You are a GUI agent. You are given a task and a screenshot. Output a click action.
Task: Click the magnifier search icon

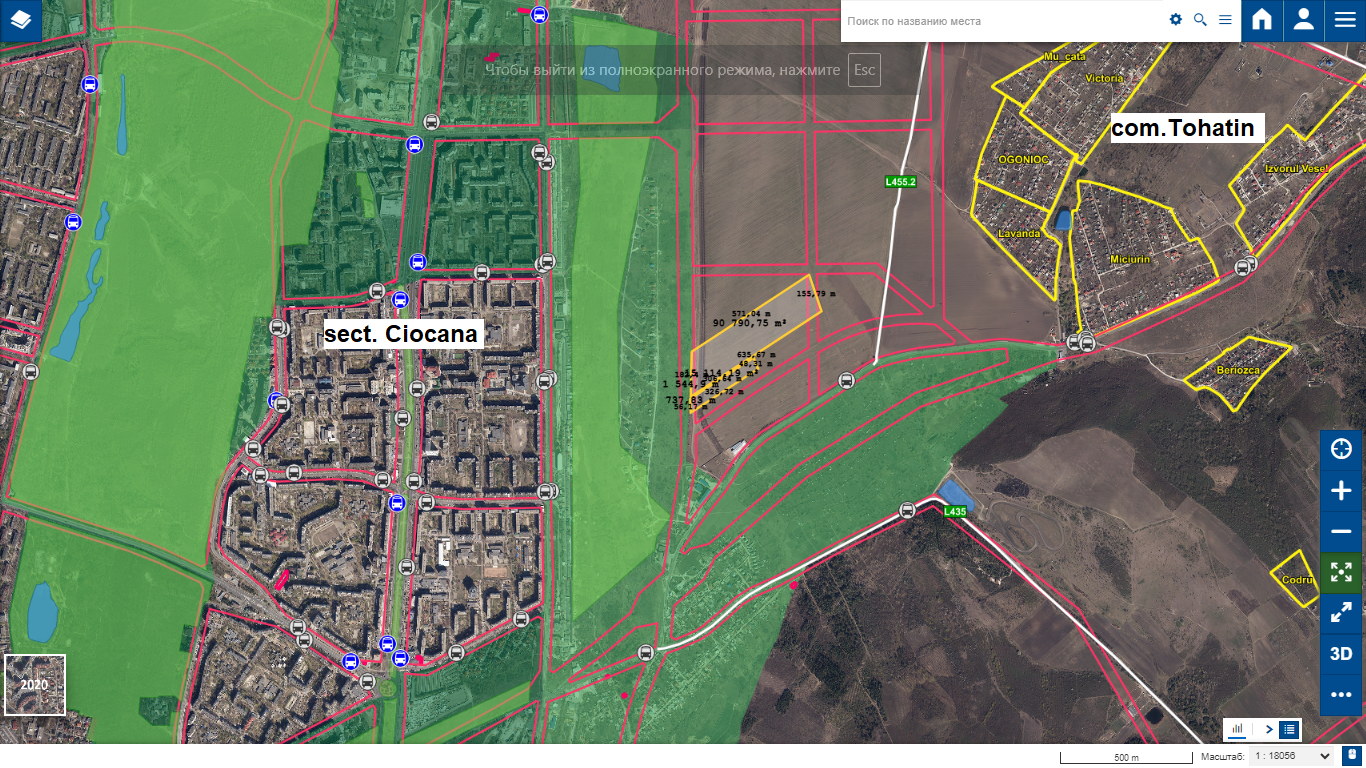(1200, 20)
